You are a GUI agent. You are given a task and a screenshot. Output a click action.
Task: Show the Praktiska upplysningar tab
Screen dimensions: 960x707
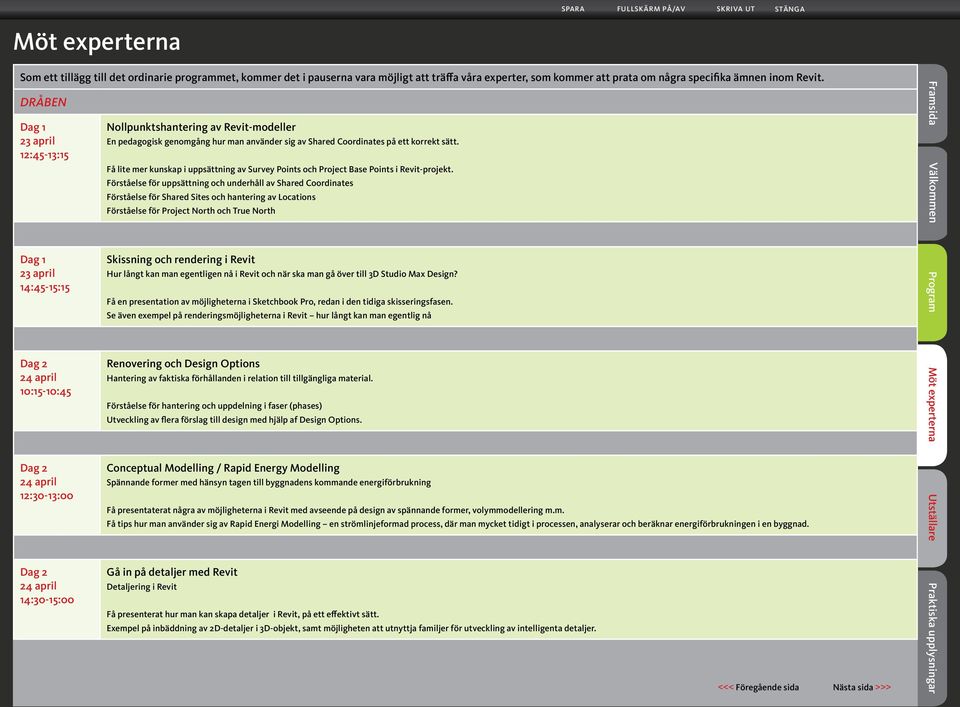pos(932,638)
